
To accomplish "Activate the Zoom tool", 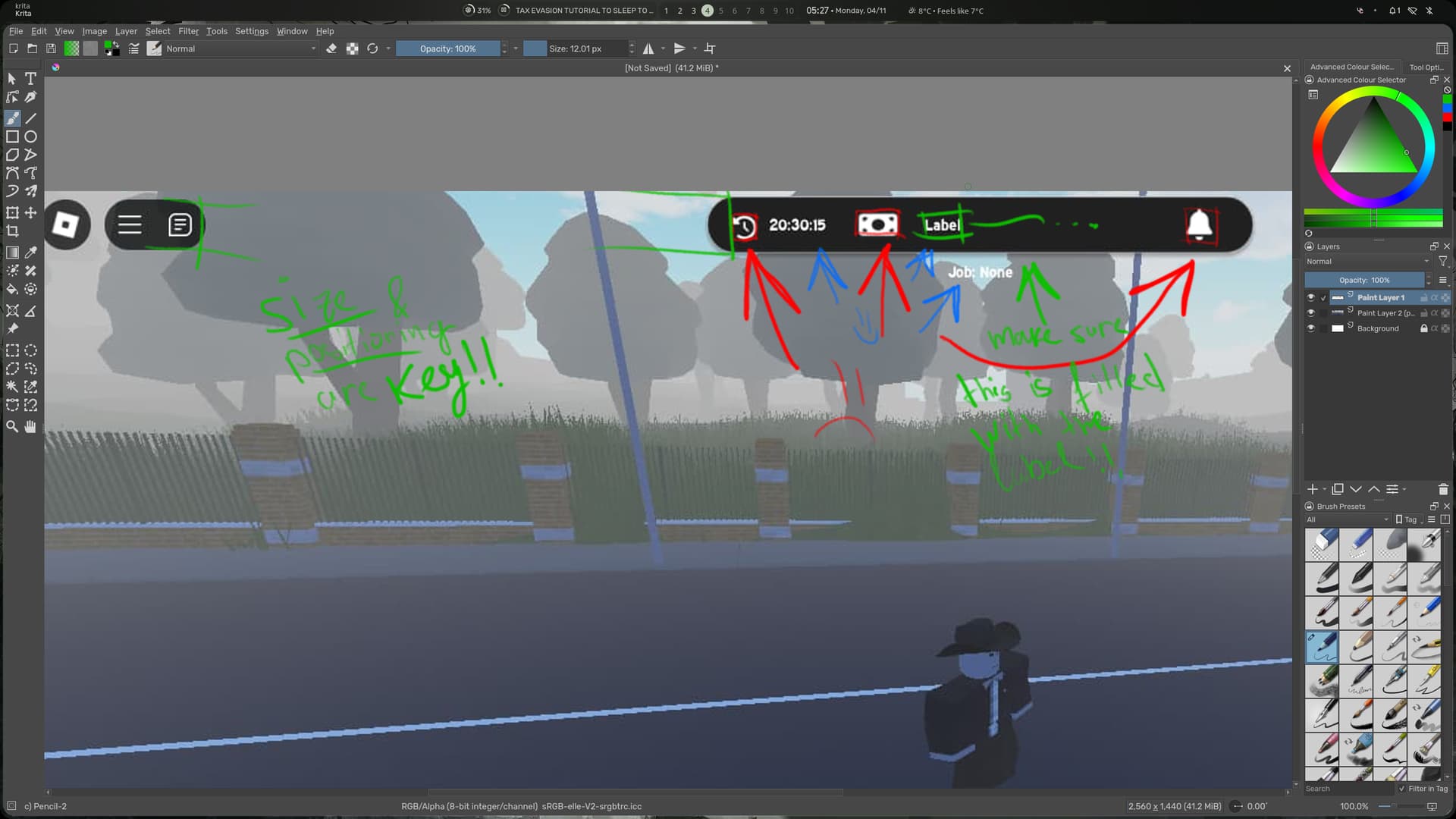I will 12,426.
